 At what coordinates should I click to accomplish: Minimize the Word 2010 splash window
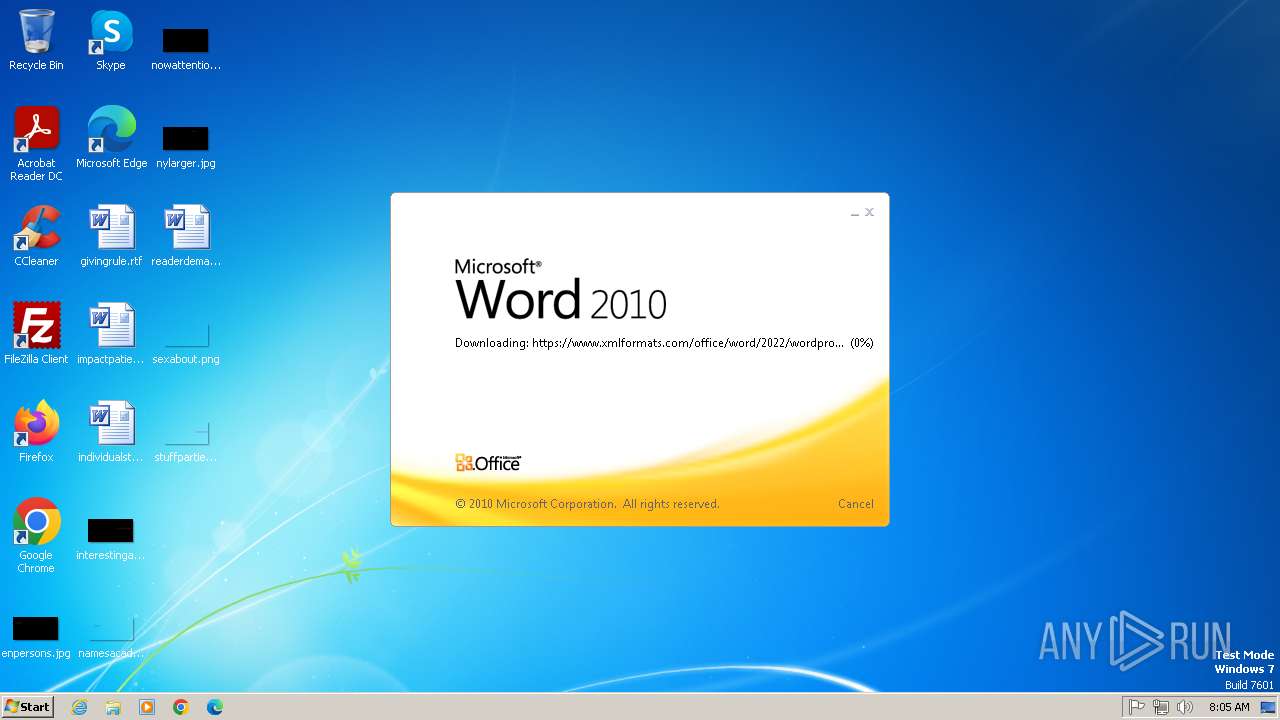[855, 213]
